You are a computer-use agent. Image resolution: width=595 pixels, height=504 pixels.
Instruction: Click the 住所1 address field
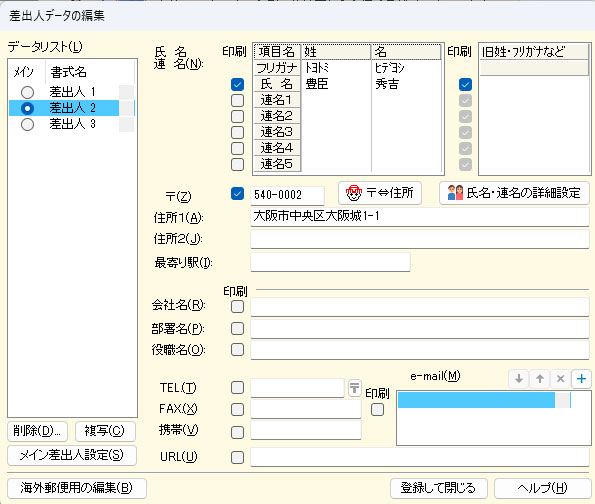point(420,217)
